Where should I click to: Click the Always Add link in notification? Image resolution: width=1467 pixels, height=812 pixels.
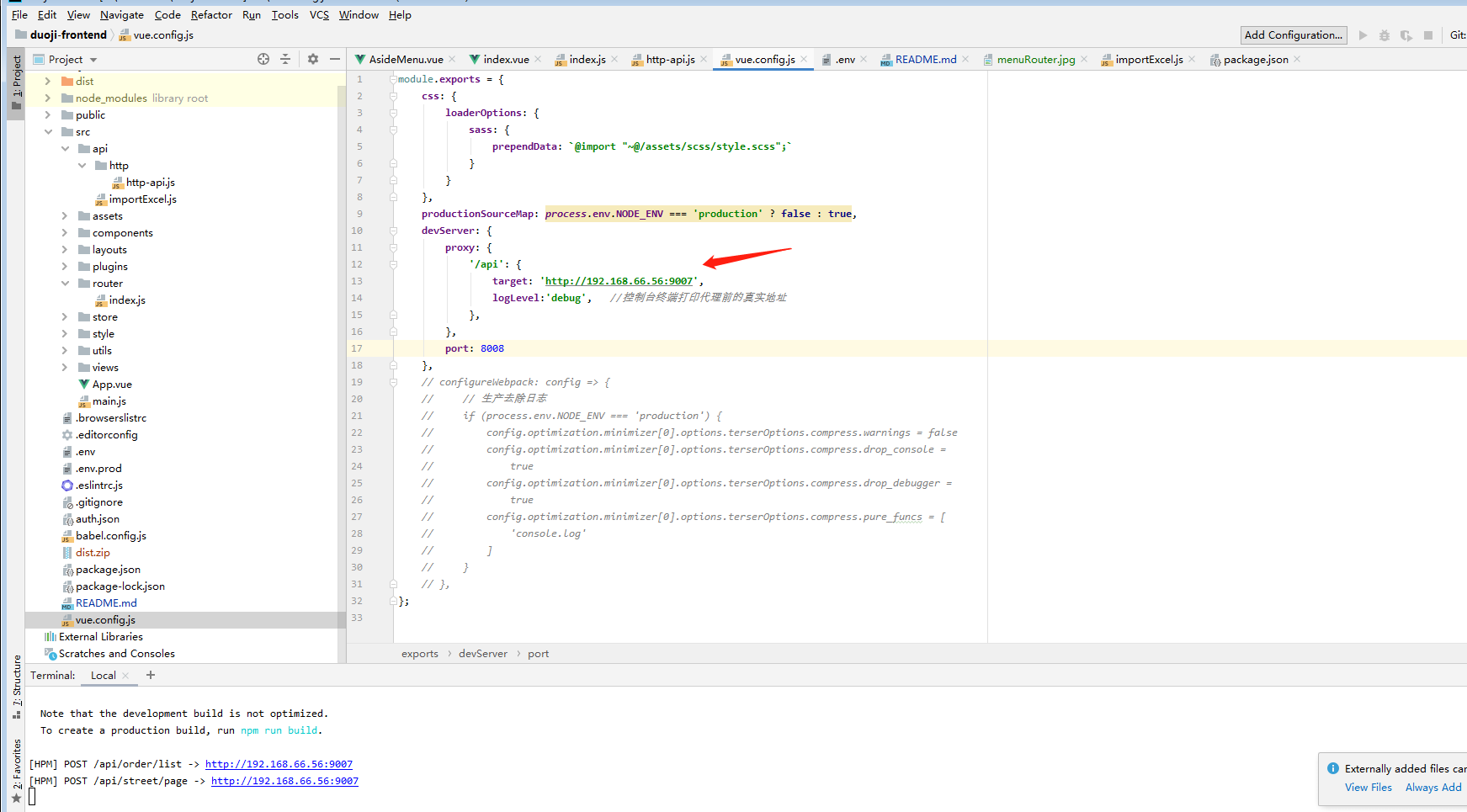click(1432, 788)
